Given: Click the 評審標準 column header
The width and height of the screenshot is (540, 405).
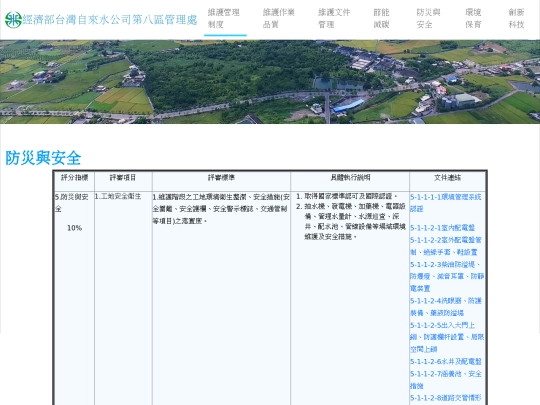Looking at the screenshot, I should [221, 178].
